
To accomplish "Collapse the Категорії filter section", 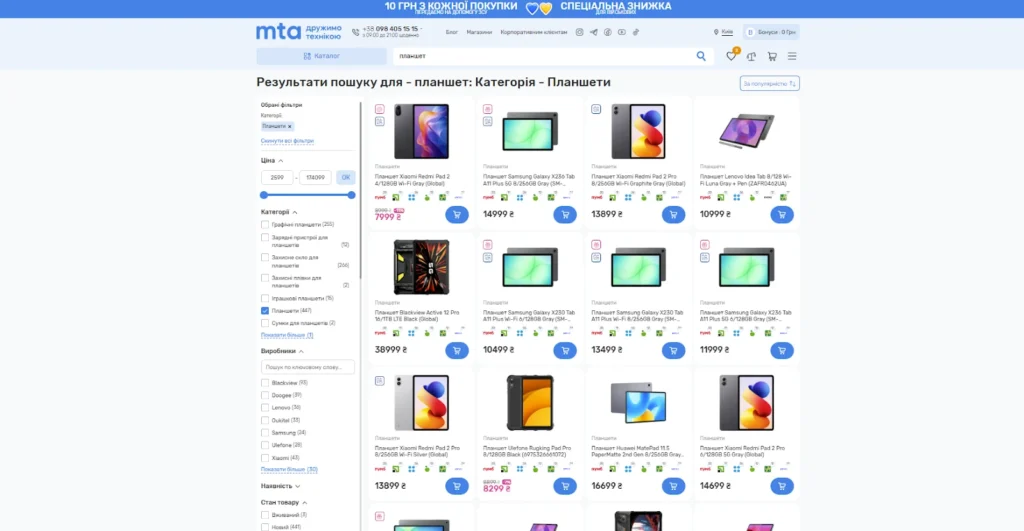I will click(279, 212).
